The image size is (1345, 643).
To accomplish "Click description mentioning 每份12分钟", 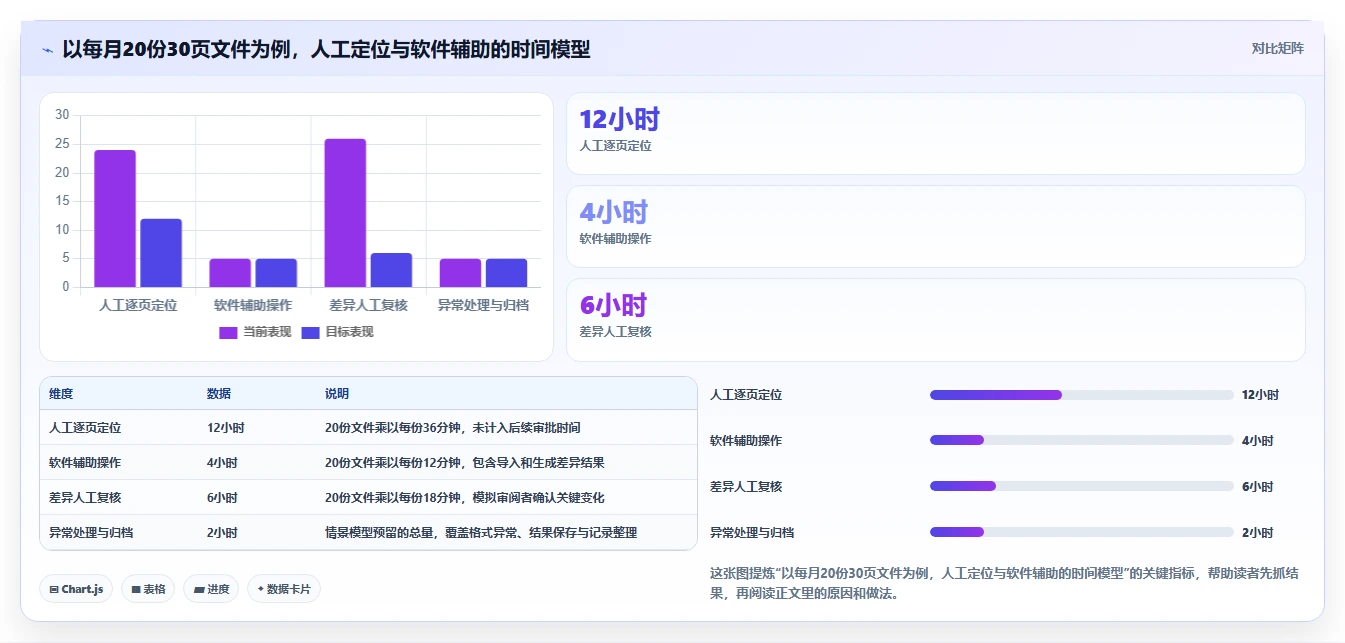I will tap(465, 462).
